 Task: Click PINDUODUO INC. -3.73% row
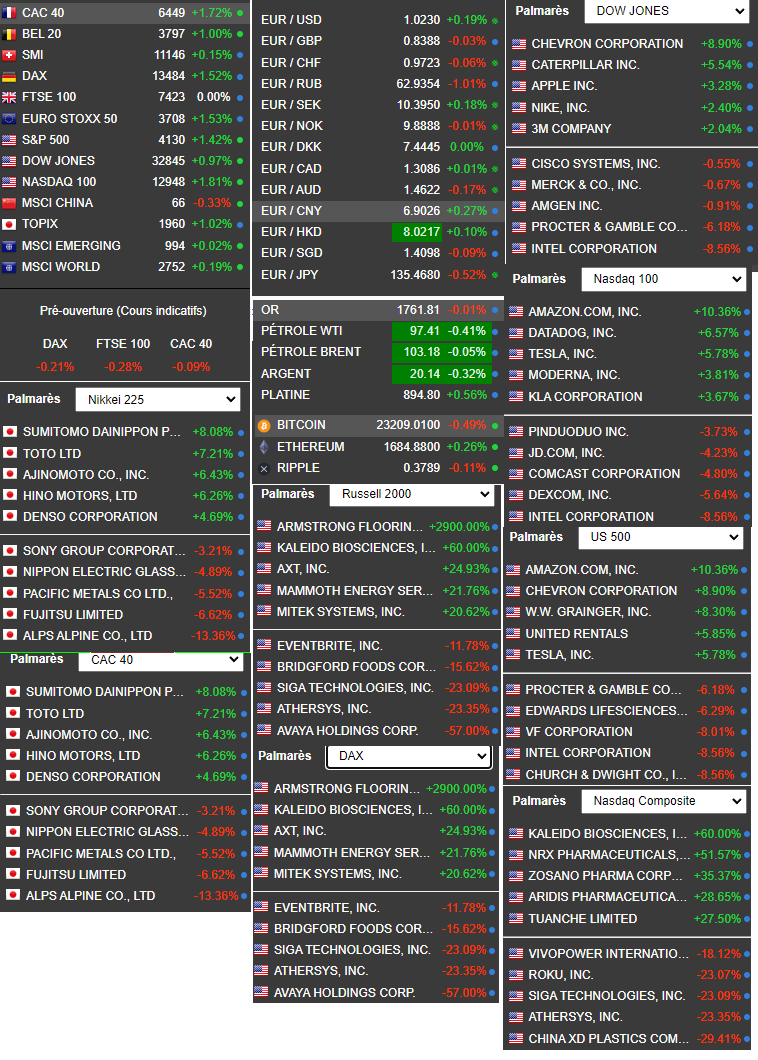coord(628,431)
